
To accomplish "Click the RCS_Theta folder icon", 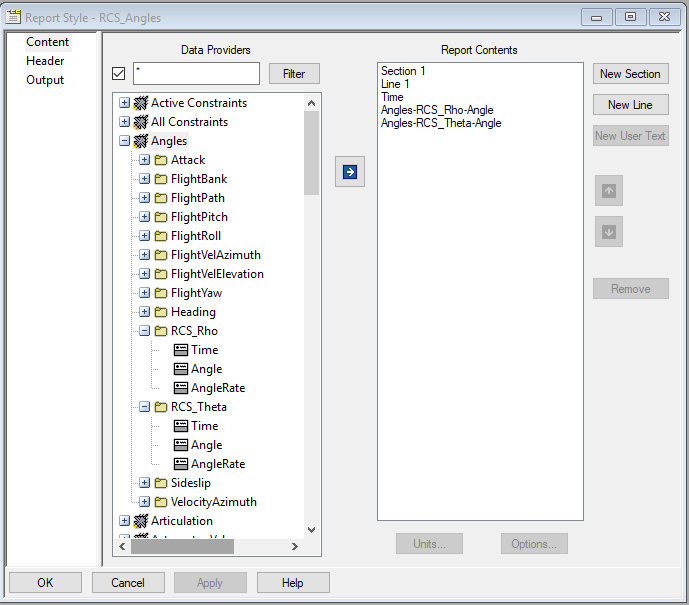I will tap(161, 407).
